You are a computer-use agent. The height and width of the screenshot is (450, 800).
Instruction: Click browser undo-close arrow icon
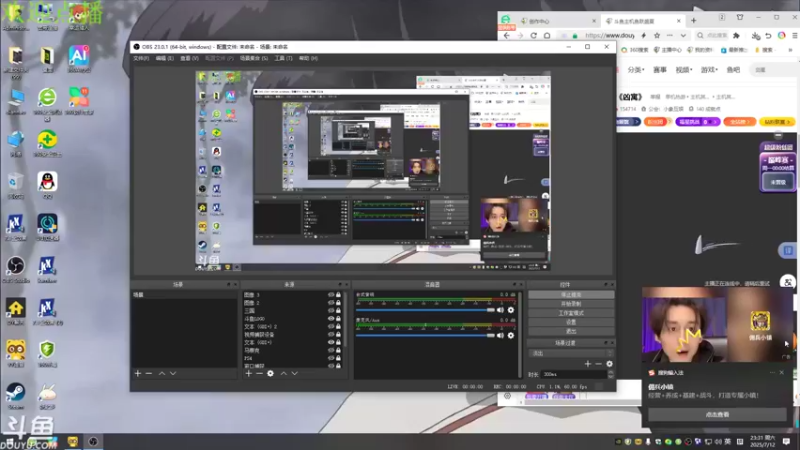768,36
